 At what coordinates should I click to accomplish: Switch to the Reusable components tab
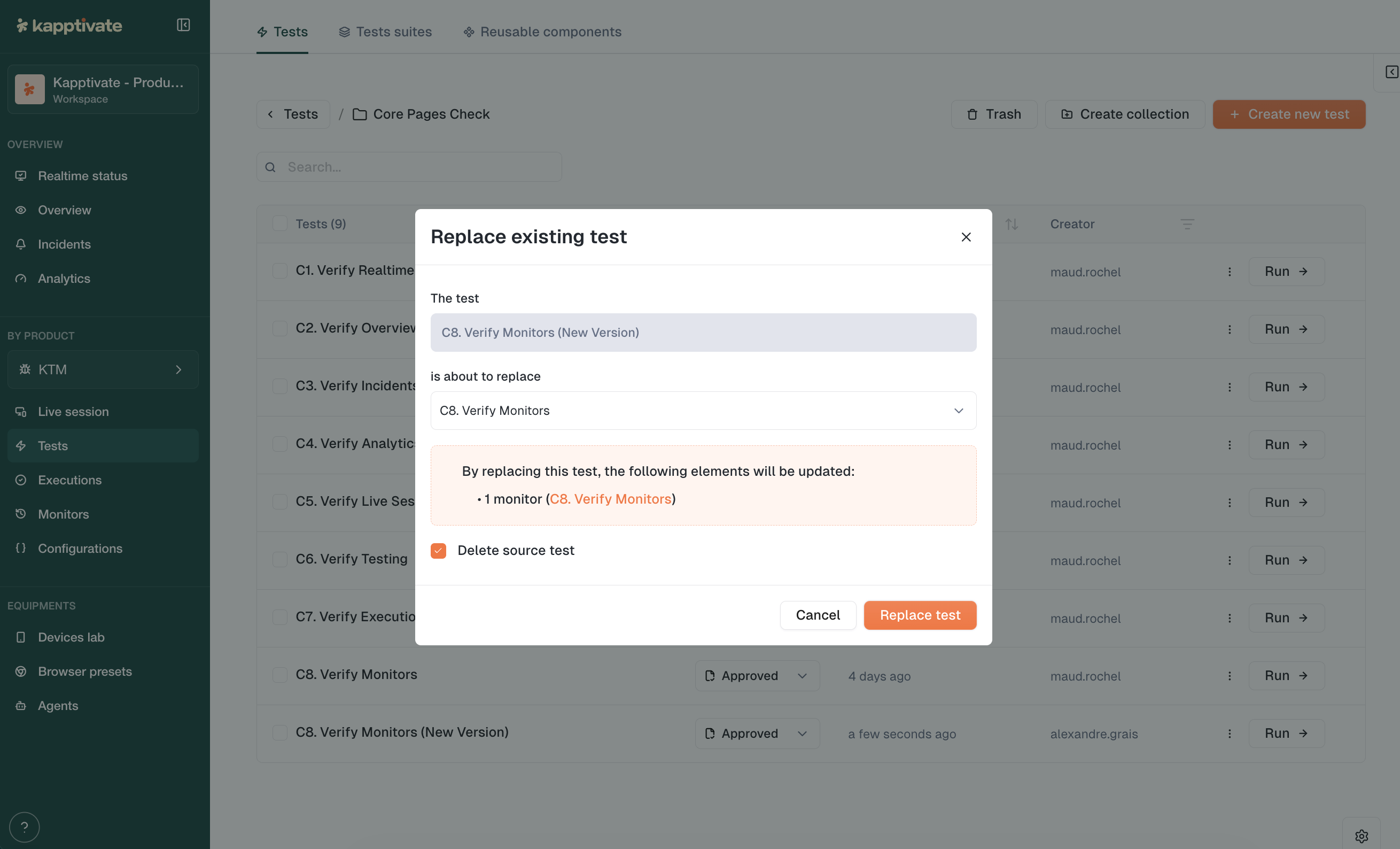[x=542, y=32]
